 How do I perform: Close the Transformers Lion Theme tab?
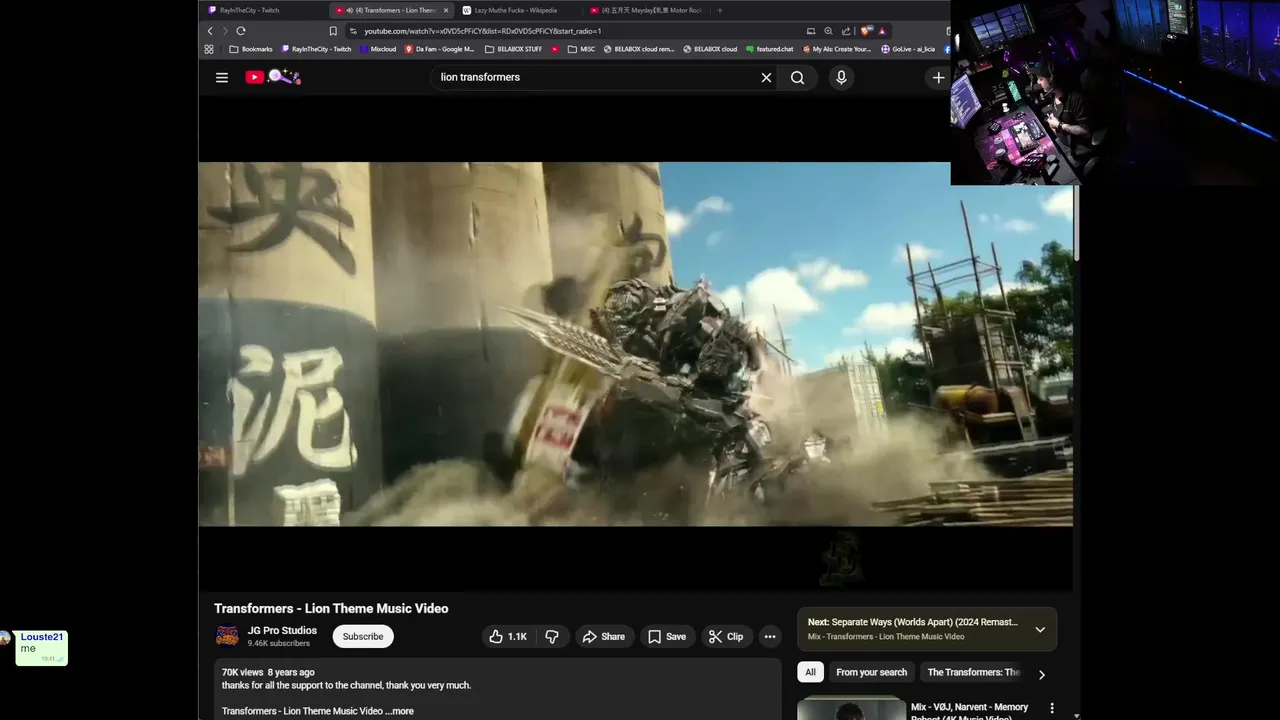point(446,10)
